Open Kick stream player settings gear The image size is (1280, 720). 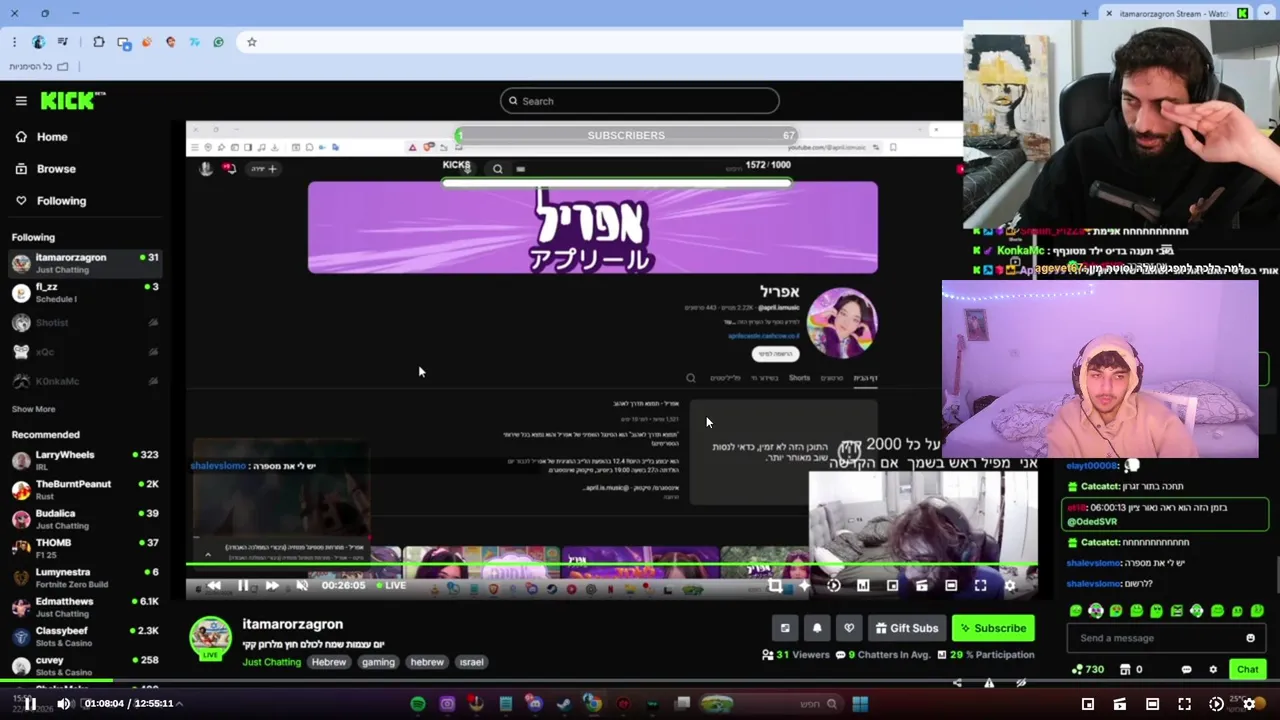pos(1009,586)
